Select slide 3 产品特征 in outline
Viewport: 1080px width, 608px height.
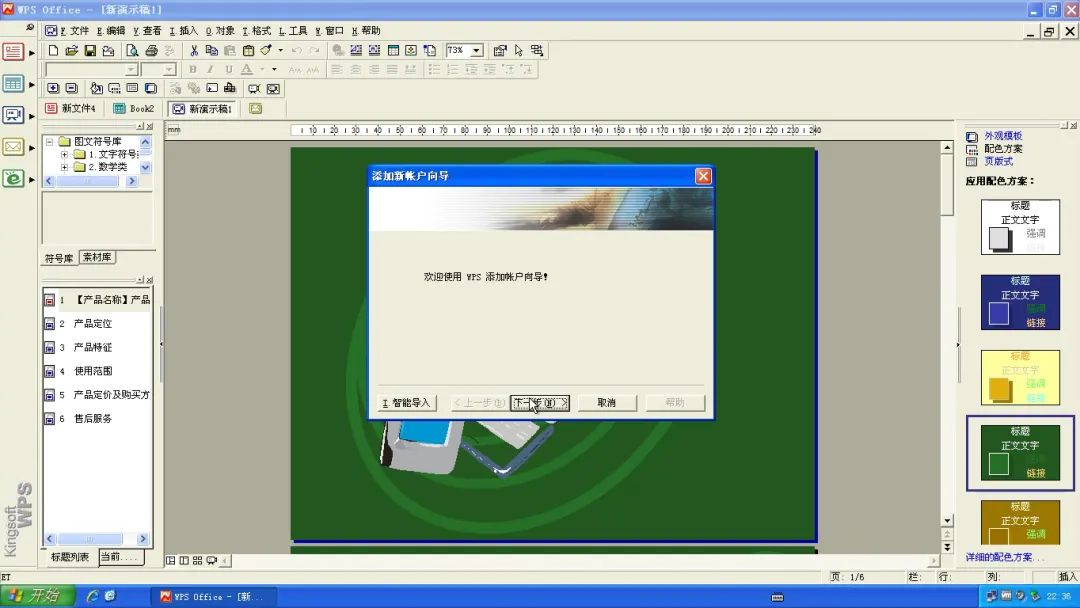(x=92, y=347)
